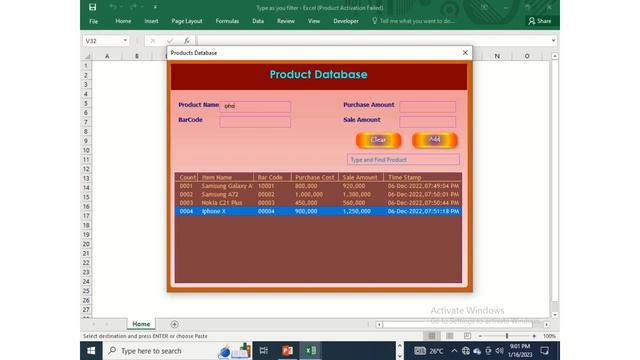640x360 pixels.
Task: Select the Nokia C21 Plus row
Action: (x=318, y=203)
